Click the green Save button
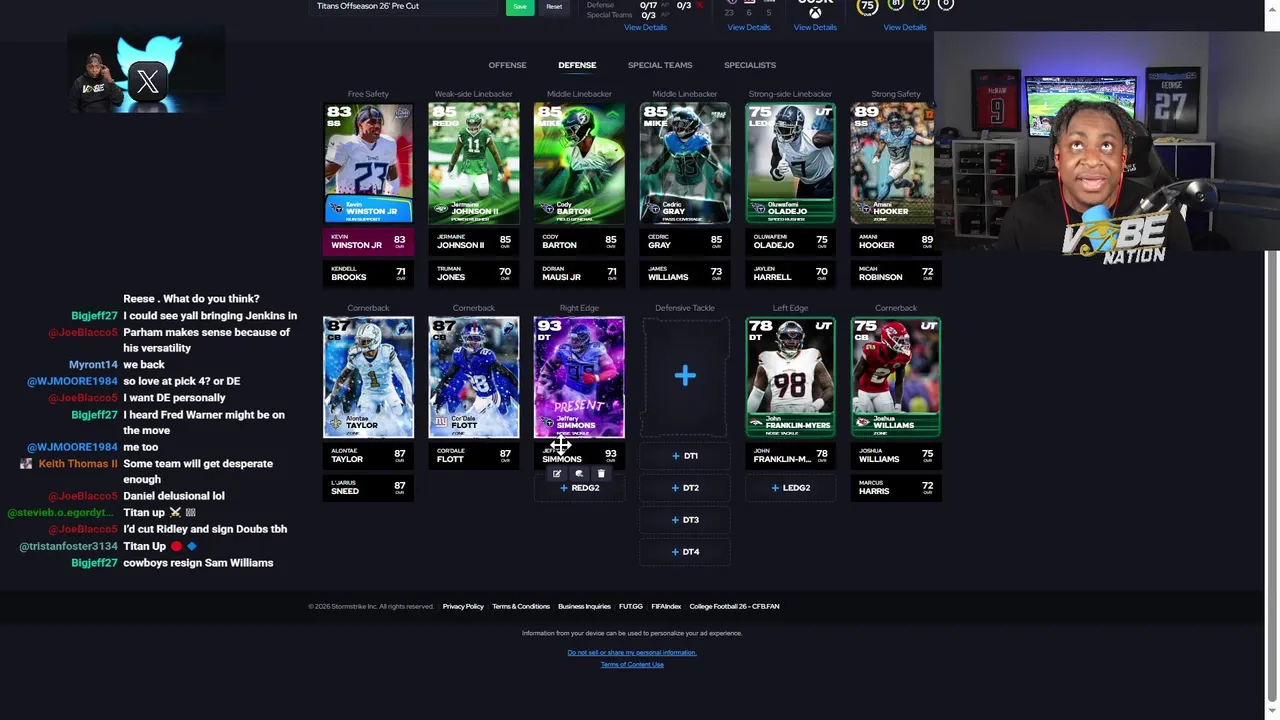 pos(519,6)
